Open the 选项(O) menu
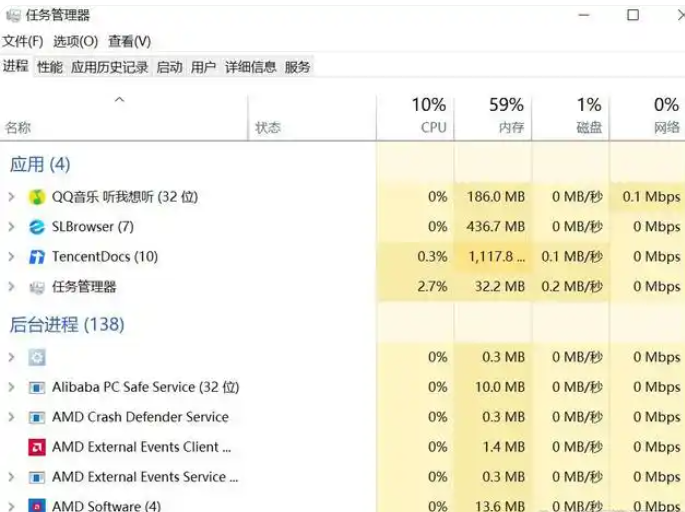Image resolution: width=685 pixels, height=512 pixels. click(x=76, y=42)
